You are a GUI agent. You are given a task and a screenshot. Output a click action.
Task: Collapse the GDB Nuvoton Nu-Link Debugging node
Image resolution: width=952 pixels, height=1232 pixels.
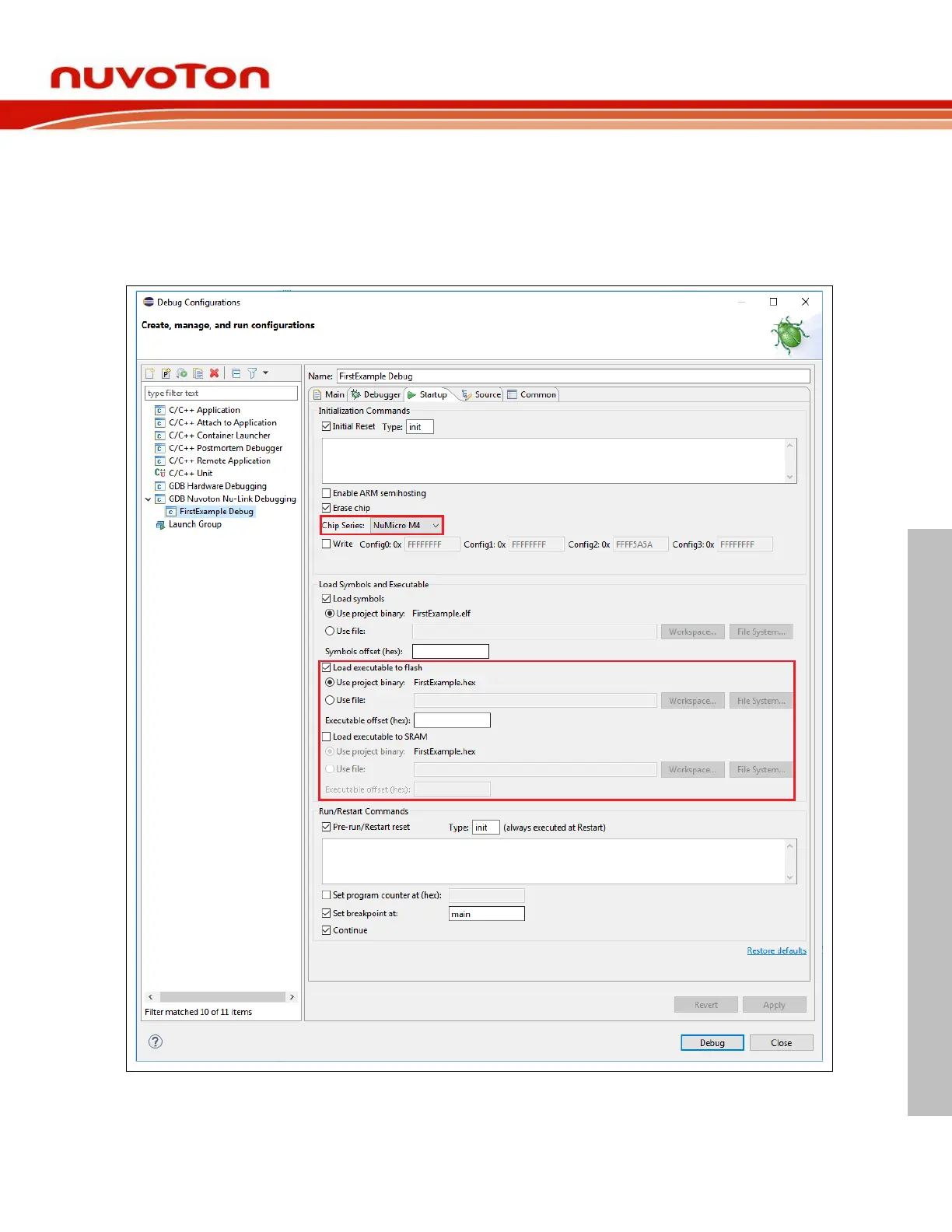[x=148, y=499]
